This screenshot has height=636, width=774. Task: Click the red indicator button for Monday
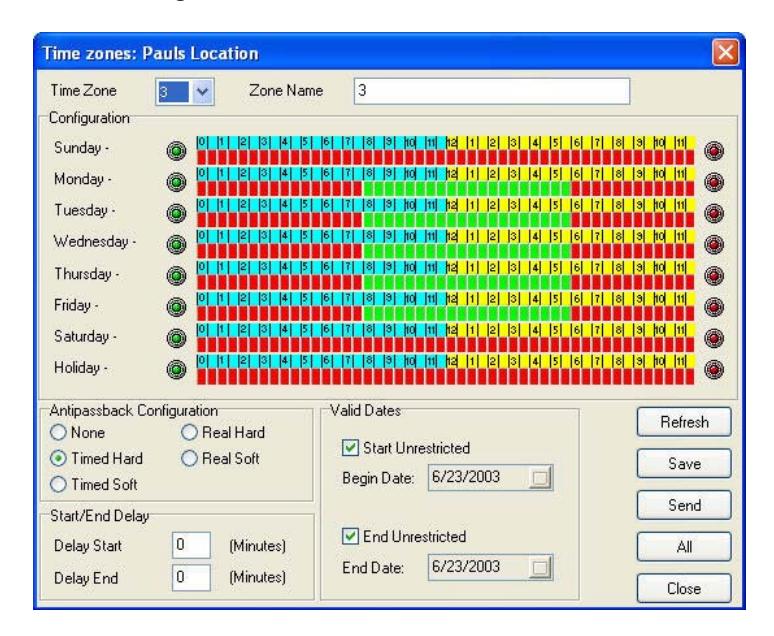pyautogui.click(x=714, y=182)
